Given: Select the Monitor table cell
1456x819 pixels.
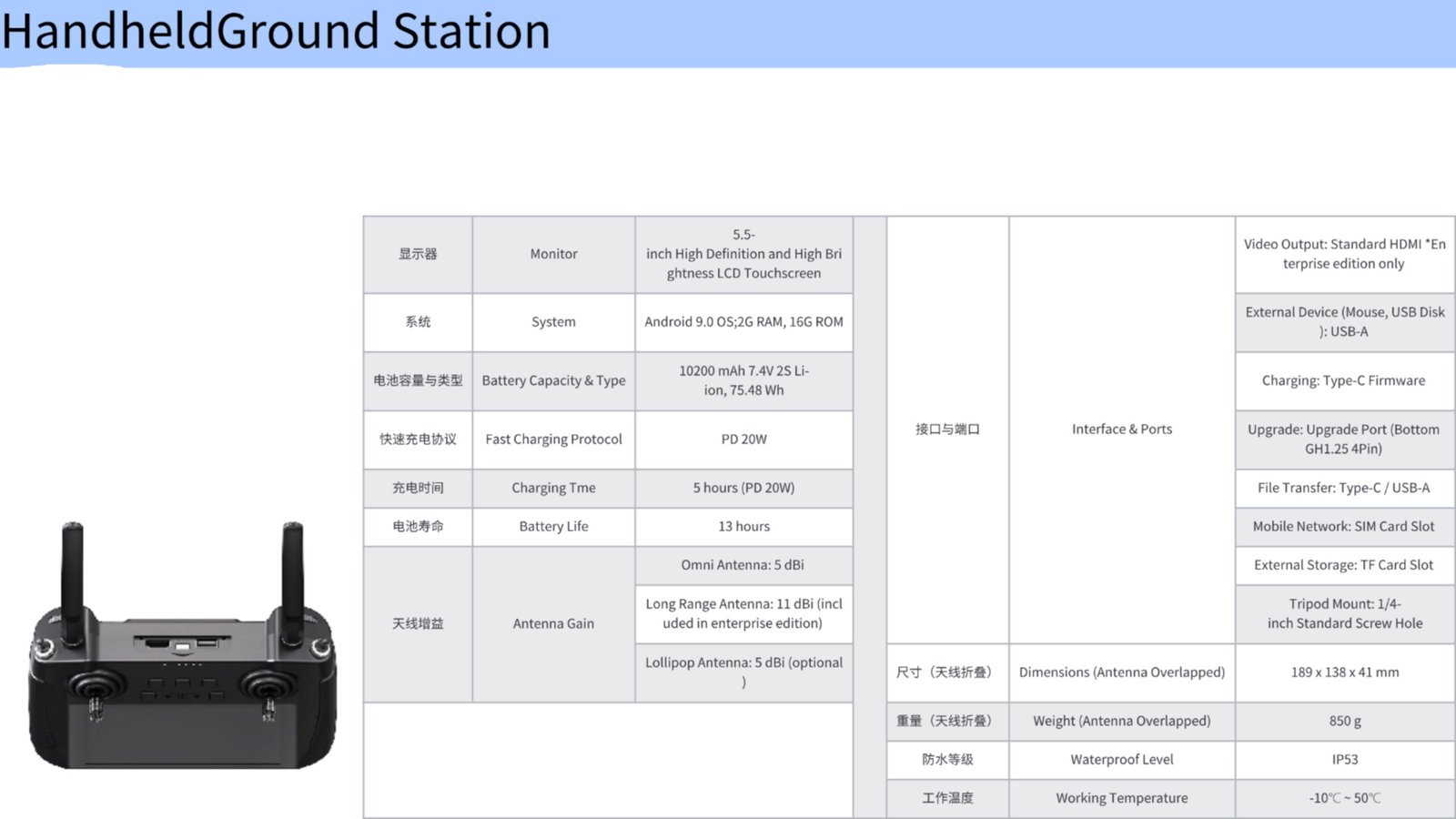Looking at the screenshot, I should click(553, 254).
